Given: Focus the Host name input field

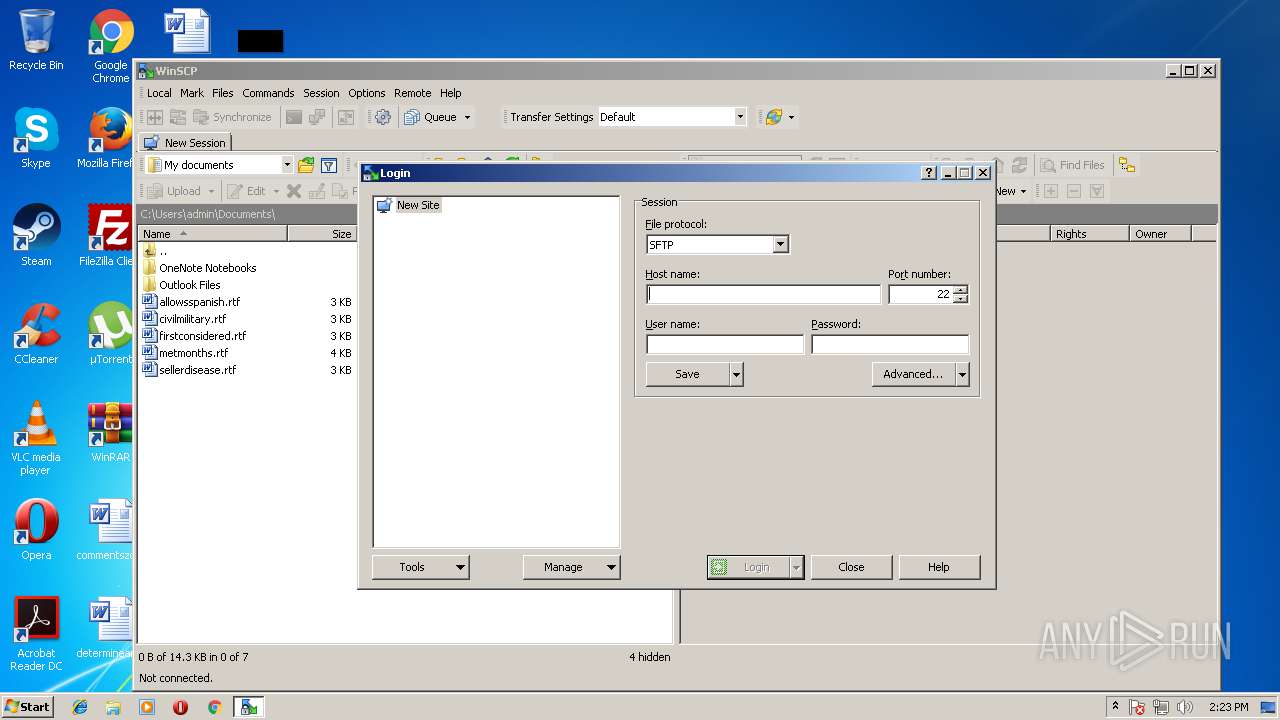Looking at the screenshot, I should [763, 294].
